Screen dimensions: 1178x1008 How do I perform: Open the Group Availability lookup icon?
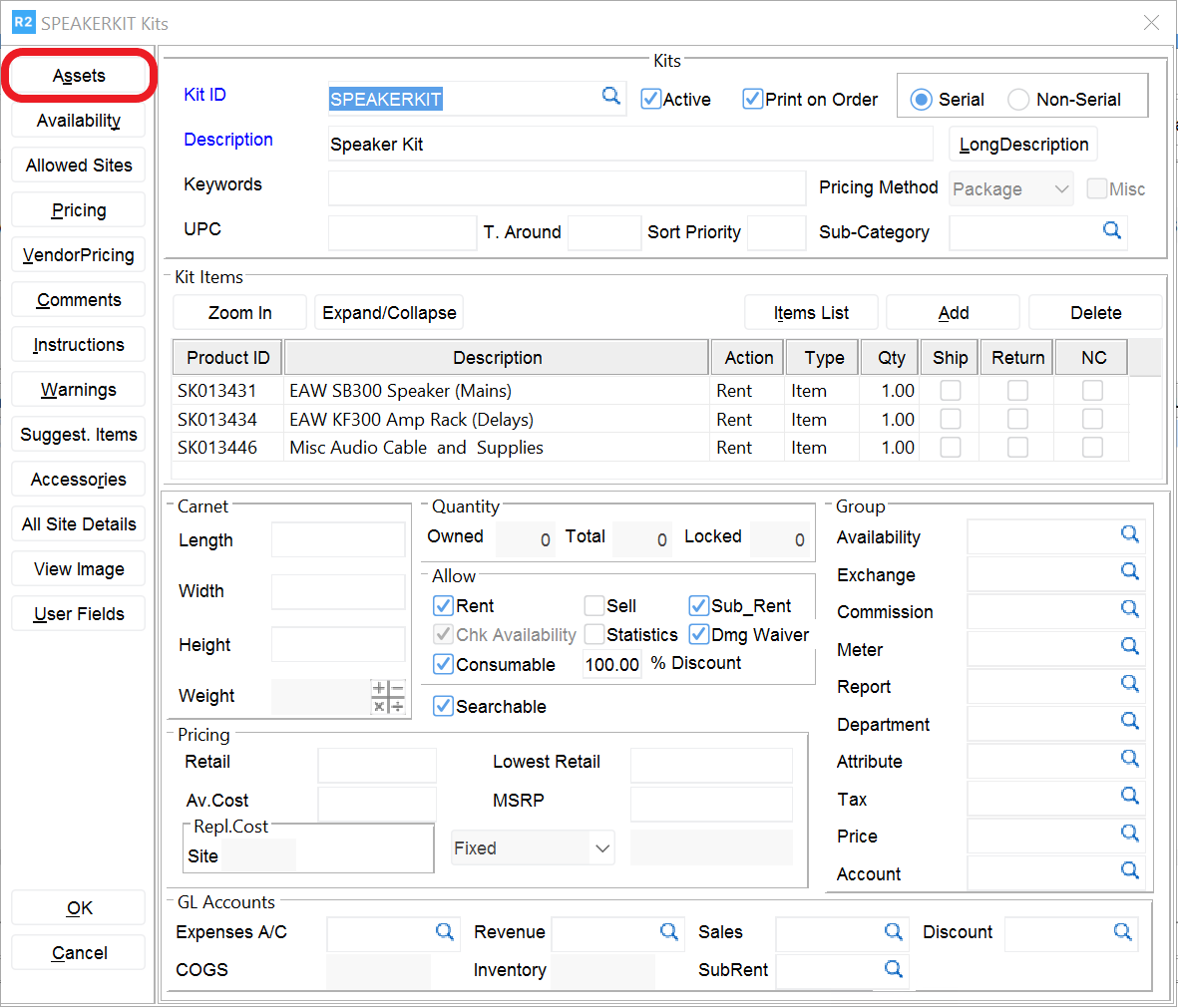[x=1129, y=534]
